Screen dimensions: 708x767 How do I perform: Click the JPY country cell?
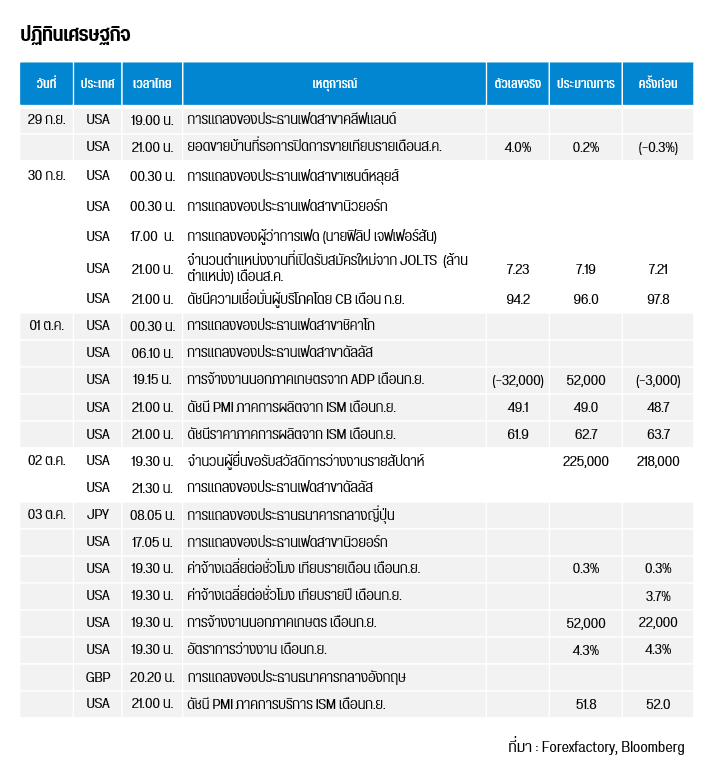[x=98, y=514]
